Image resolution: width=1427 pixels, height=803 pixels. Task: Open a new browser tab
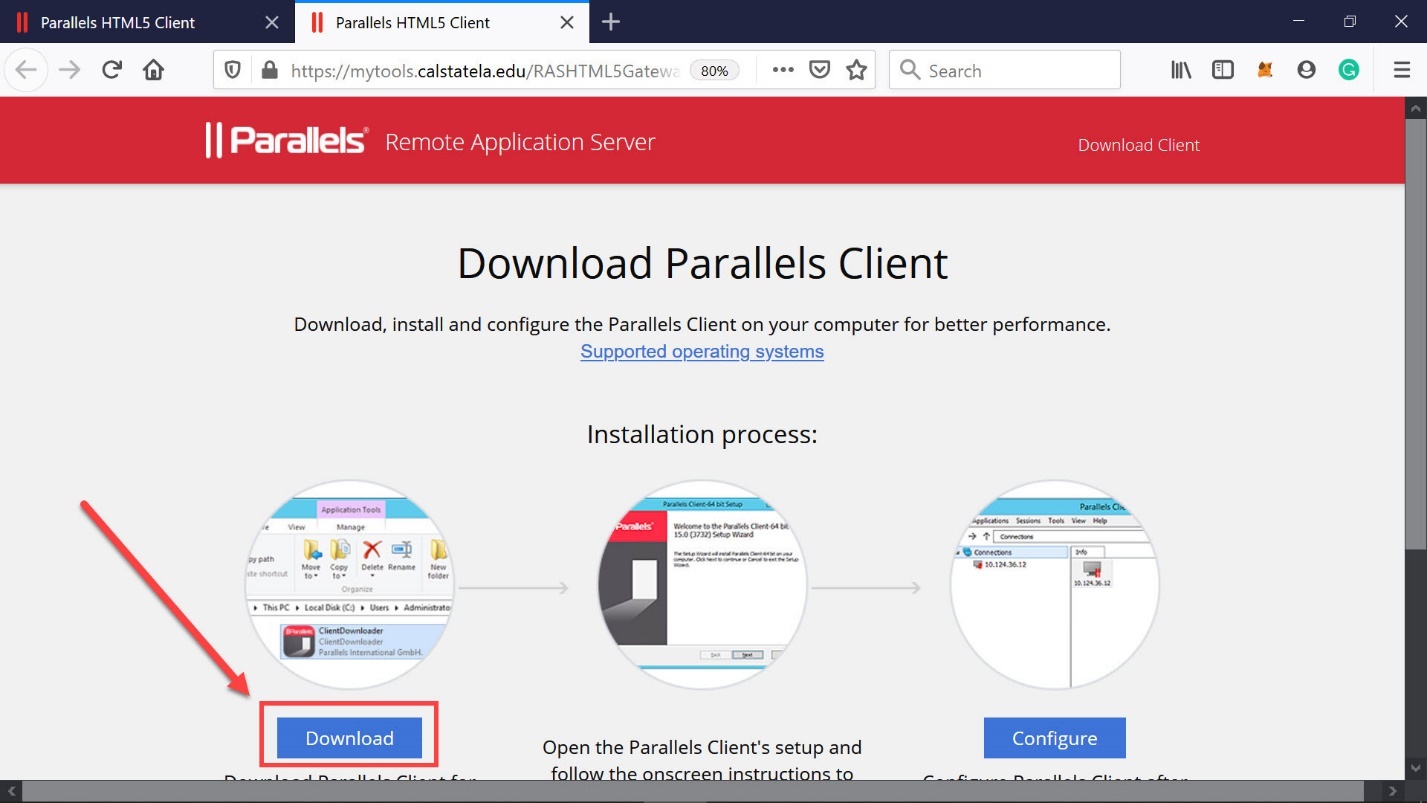click(611, 22)
